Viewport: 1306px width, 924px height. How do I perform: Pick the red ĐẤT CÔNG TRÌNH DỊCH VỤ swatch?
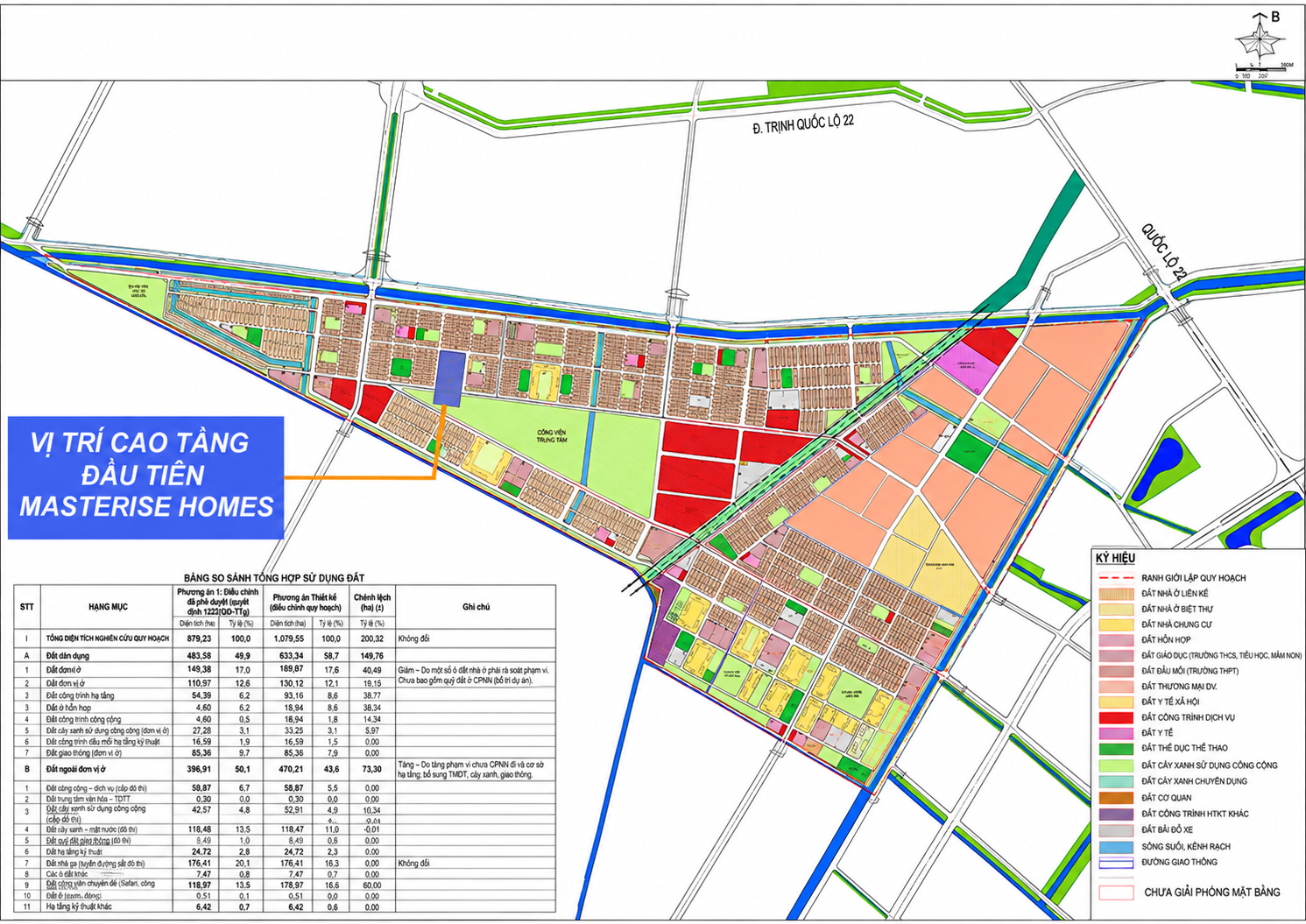click(x=1116, y=717)
